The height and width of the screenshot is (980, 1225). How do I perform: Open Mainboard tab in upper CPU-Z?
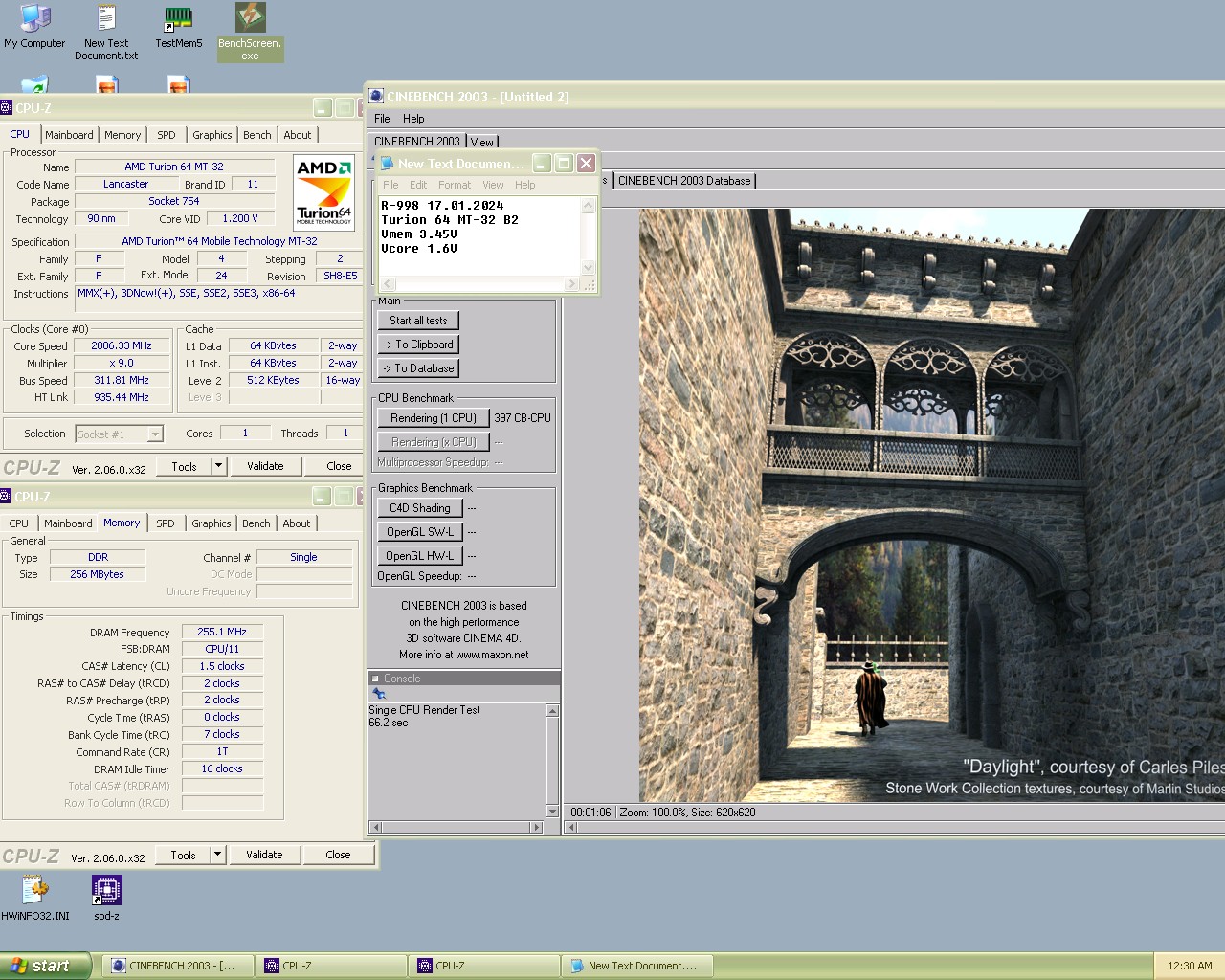(69, 135)
